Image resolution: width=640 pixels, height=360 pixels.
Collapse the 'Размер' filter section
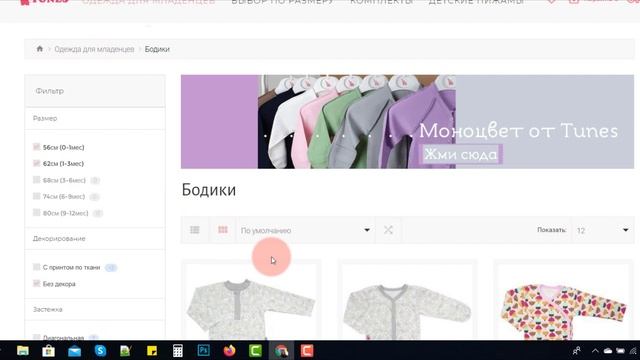95,118
